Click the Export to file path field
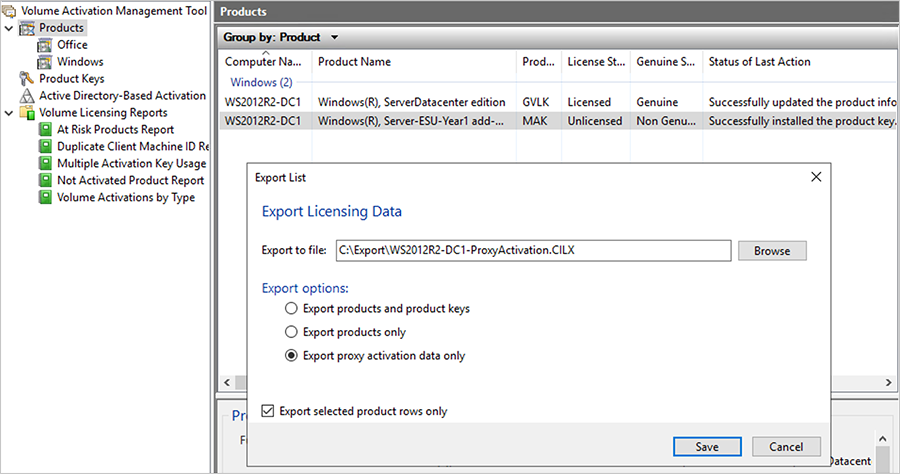This screenshot has width=900, height=474. (532, 251)
